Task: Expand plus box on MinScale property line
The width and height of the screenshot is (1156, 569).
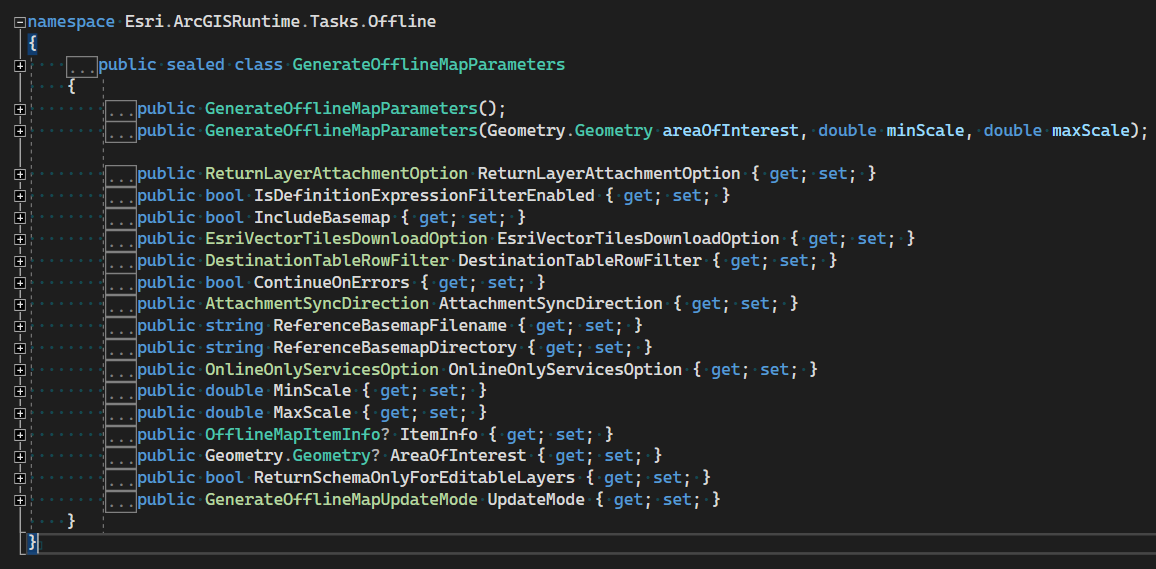Action: coord(20,391)
